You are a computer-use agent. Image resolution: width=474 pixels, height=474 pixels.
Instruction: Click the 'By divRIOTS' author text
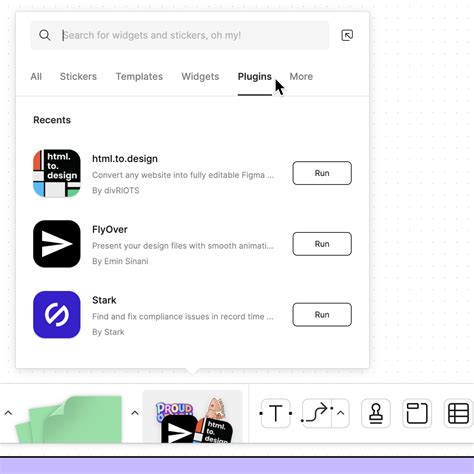(116, 190)
